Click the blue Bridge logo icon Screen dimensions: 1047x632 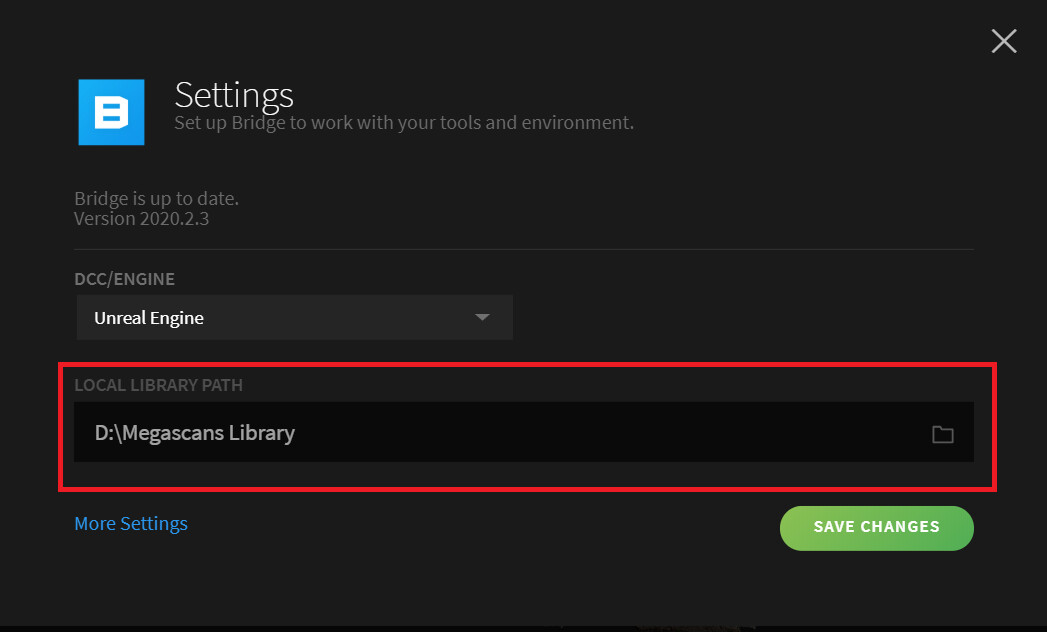click(x=111, y=112)
